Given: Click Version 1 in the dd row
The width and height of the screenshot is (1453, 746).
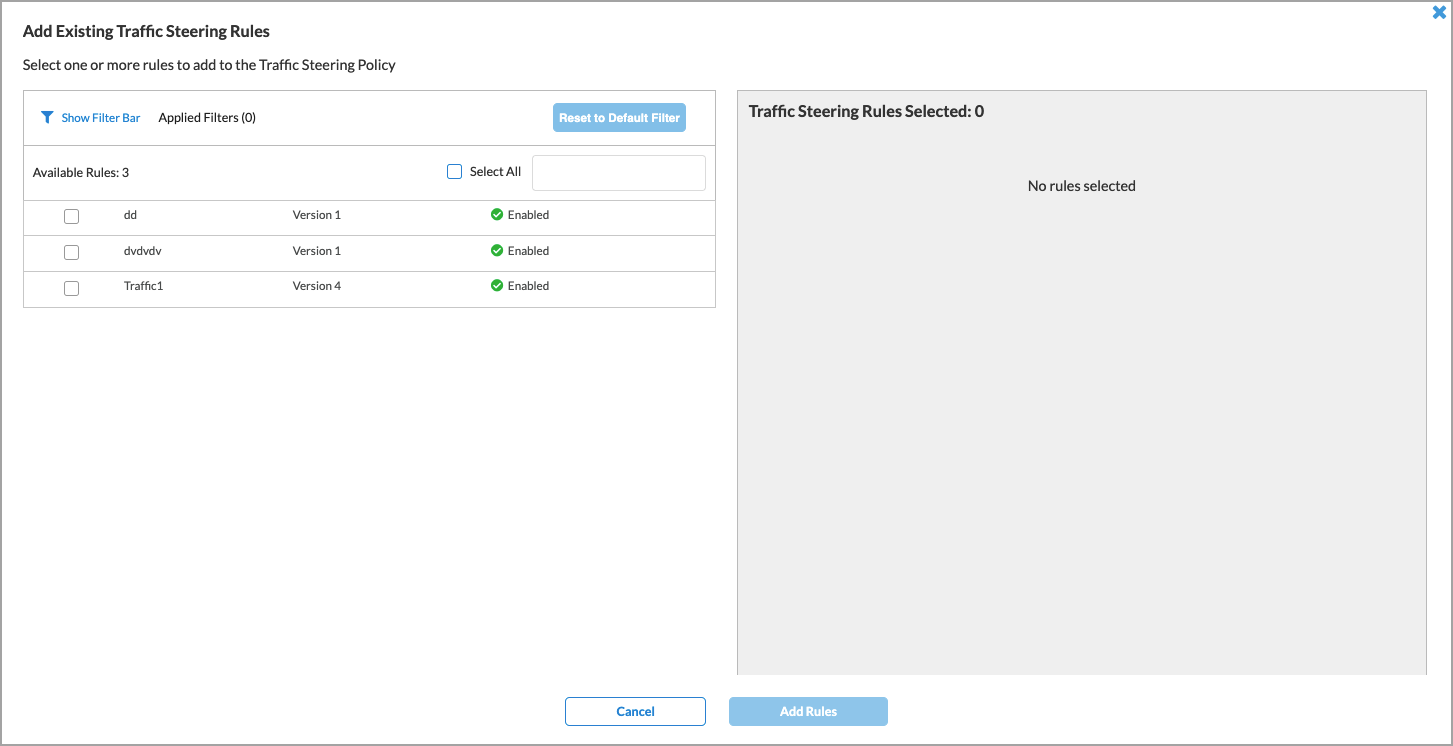Looking at the screenshot, I should (317, 214).
